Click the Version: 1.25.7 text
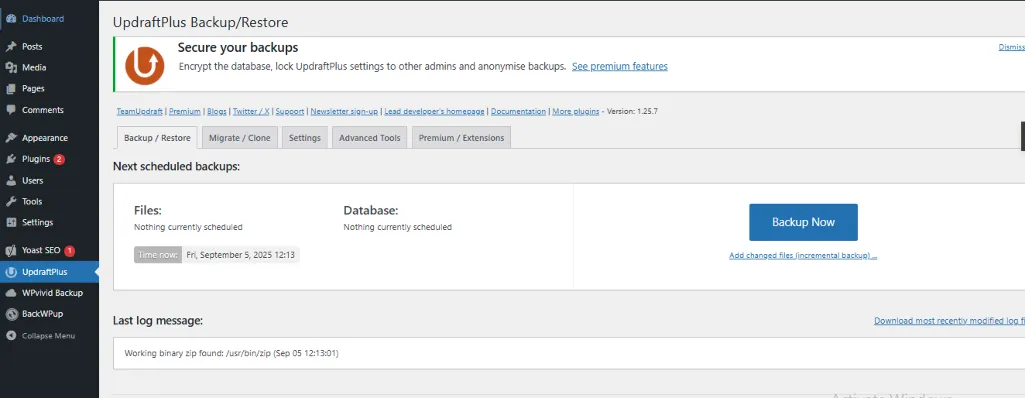Screen dimensions: 1025x398 click(632, 111)
